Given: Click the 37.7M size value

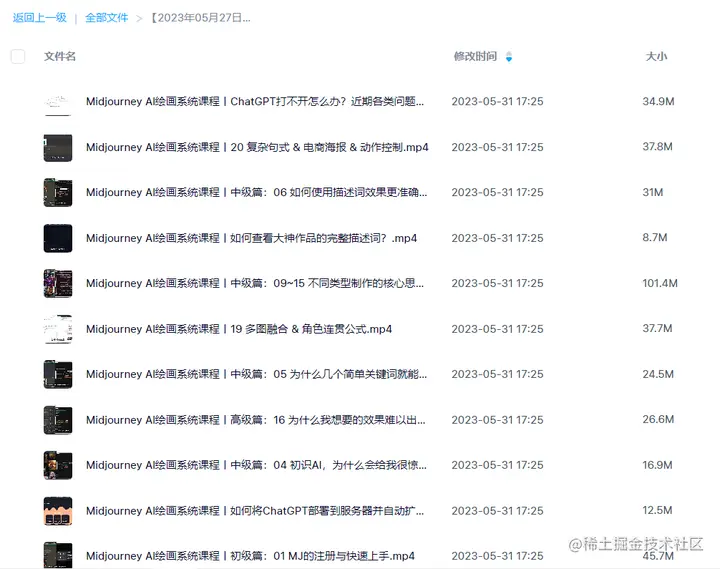Looking at the screenshot, I should (x=657, y=328).
